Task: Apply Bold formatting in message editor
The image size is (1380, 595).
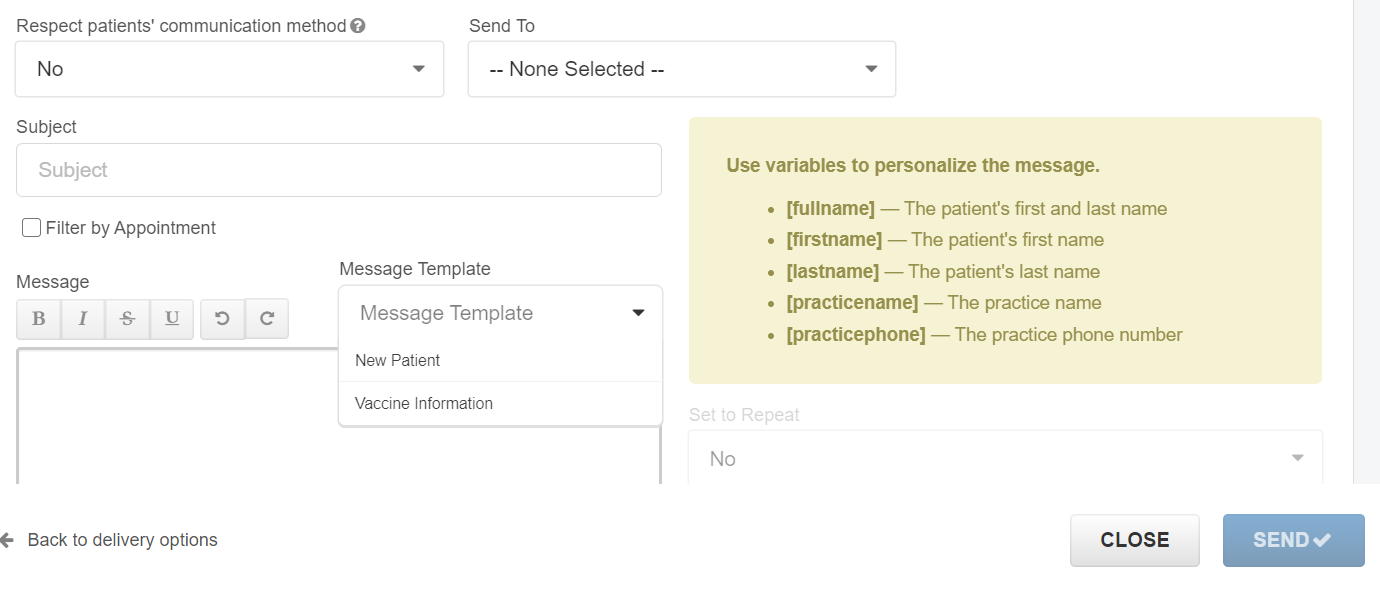Action: (x=39, y=319)
